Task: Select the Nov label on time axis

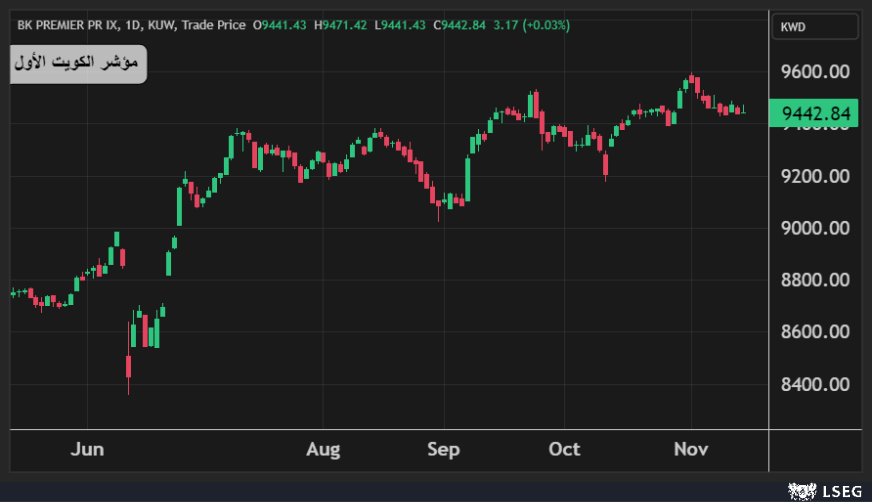Action: (x=690, y=449)
